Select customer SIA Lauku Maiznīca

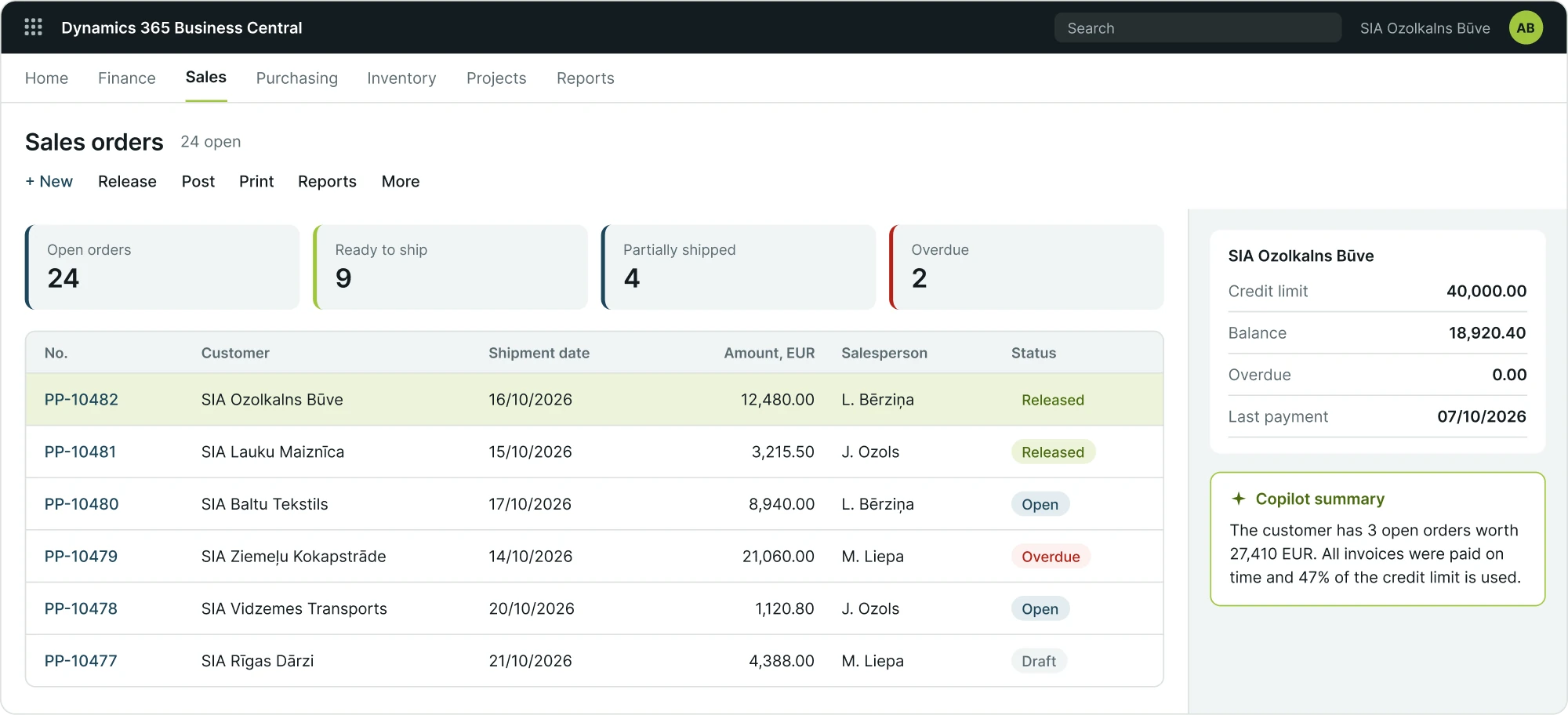[x=273, y=452]
